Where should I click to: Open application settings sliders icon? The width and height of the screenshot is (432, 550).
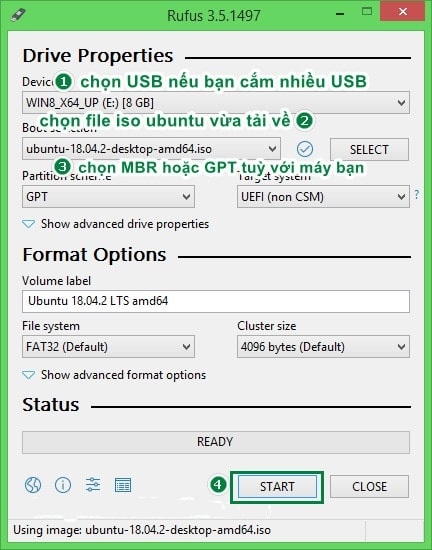[x=93, y=485]
